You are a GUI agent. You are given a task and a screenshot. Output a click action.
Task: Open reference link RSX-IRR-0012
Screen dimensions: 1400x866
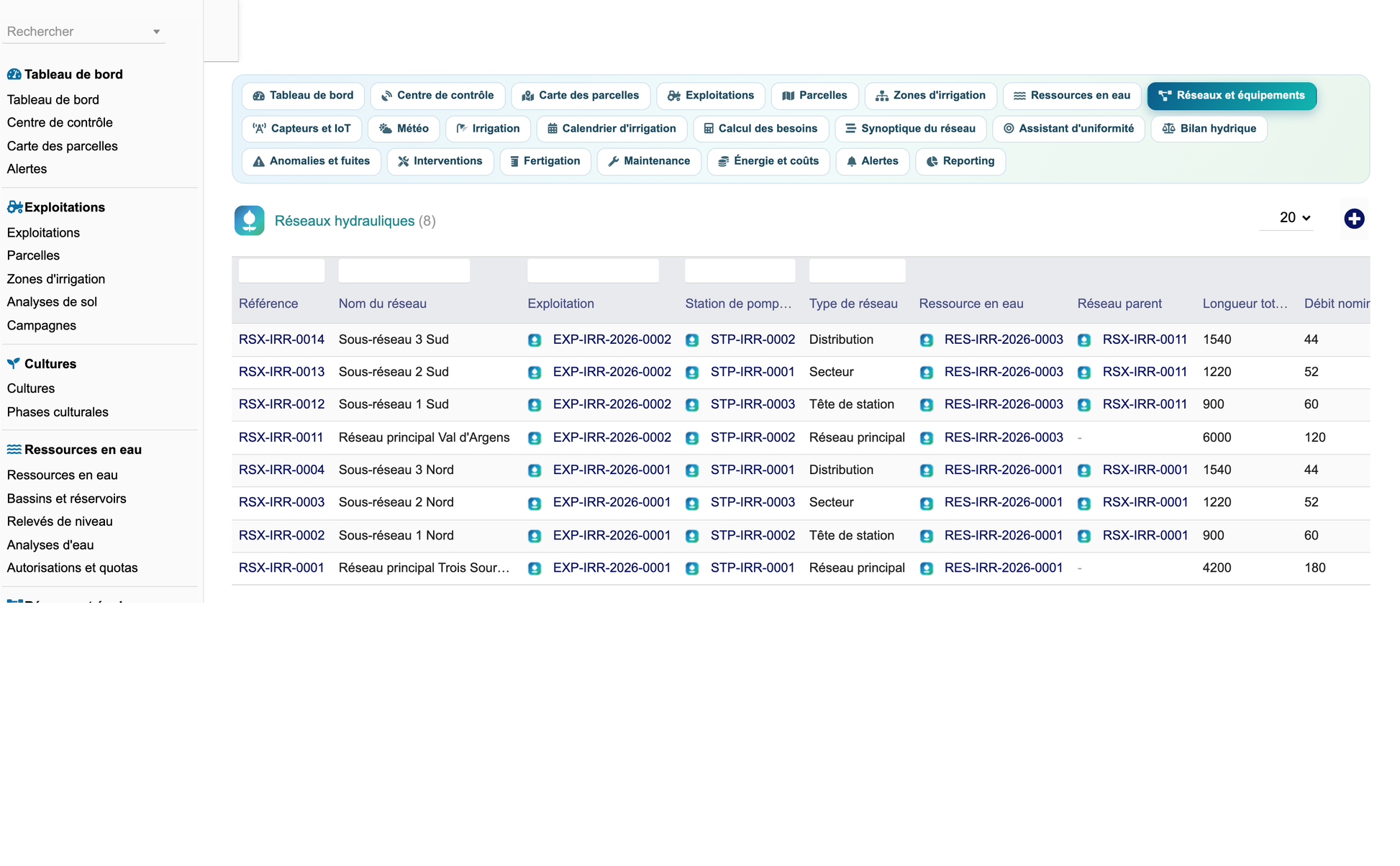coord(281,404)
